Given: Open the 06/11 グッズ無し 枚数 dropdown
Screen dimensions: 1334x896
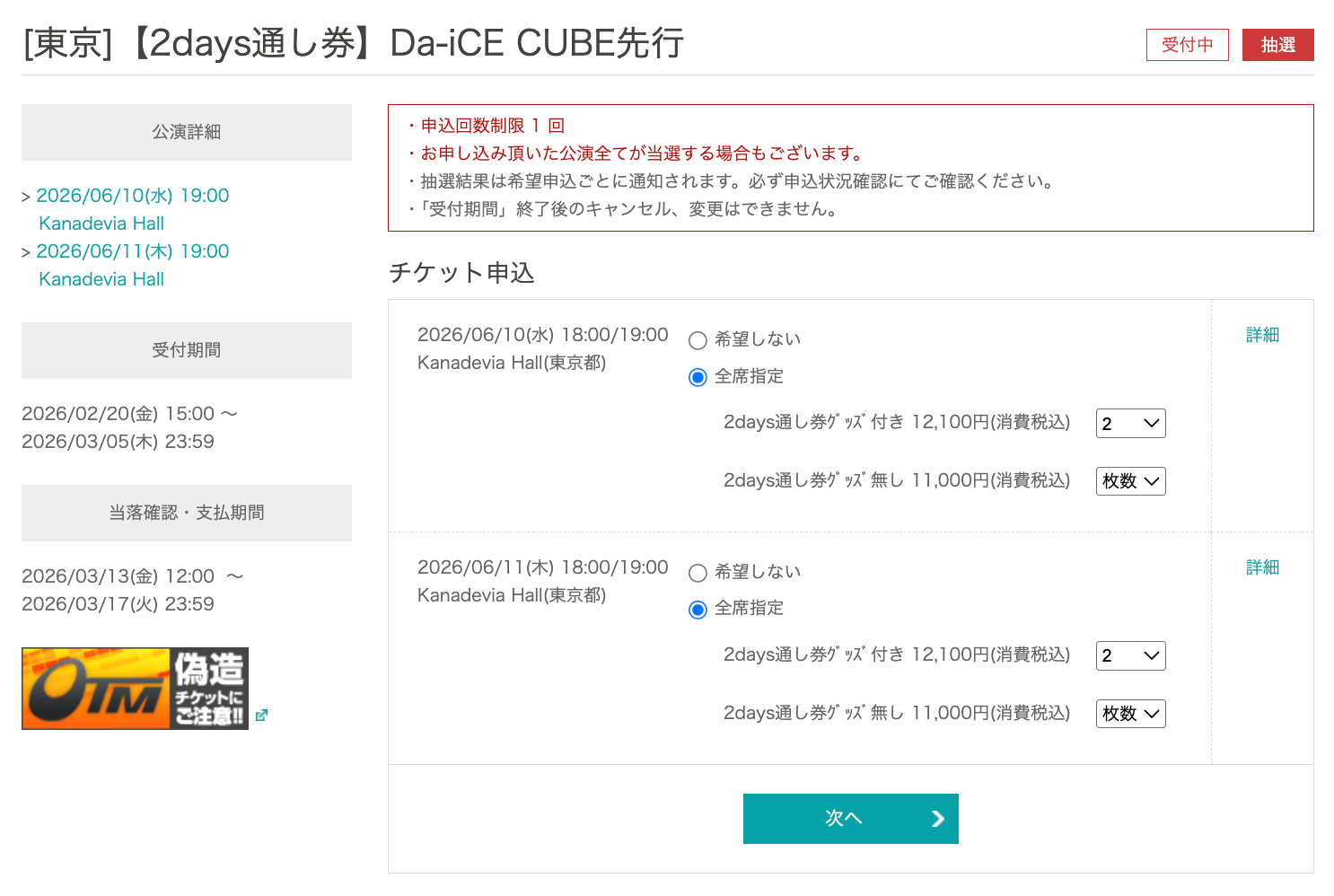Looking at the screenshot, I should point(1130,714).
